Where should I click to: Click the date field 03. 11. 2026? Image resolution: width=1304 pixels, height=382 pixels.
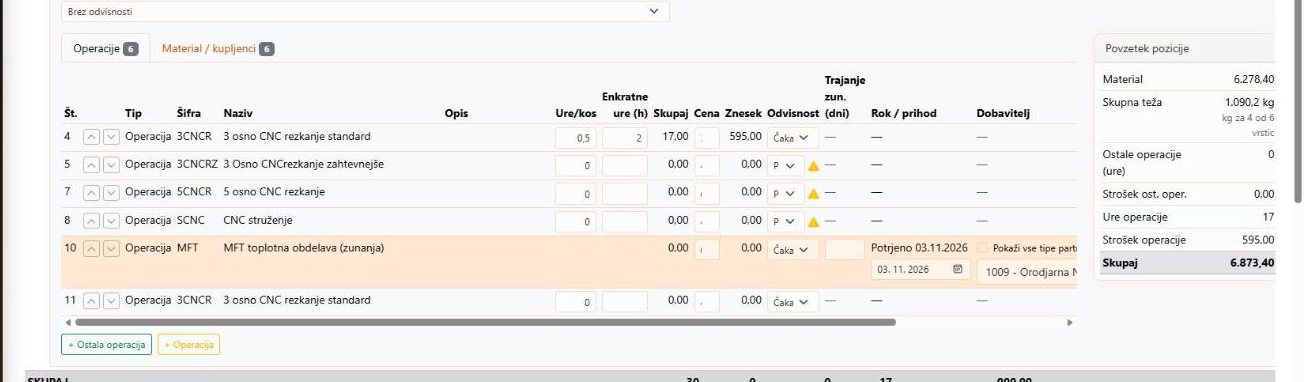920,270
